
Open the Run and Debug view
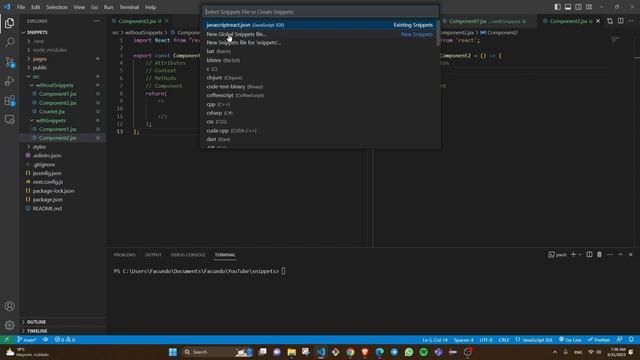10,81
